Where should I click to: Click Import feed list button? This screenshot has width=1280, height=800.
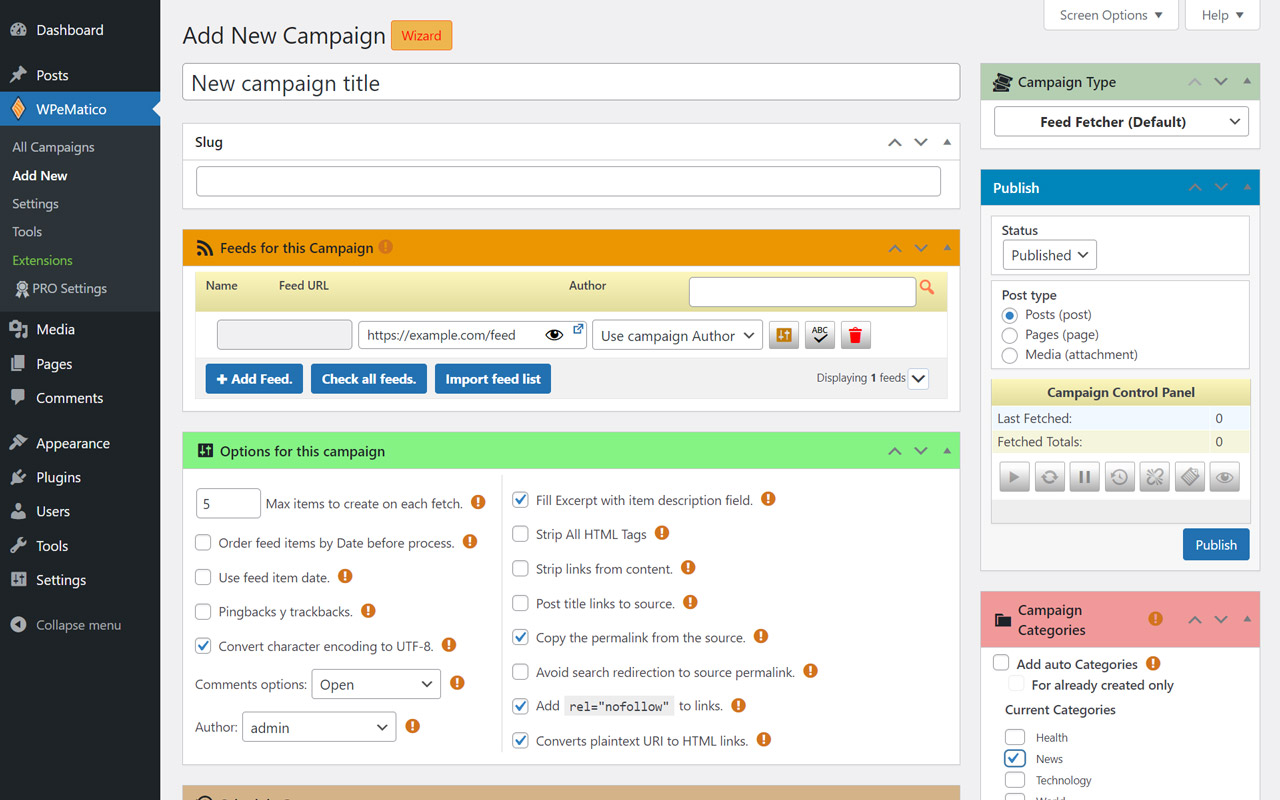click(493, 379)
